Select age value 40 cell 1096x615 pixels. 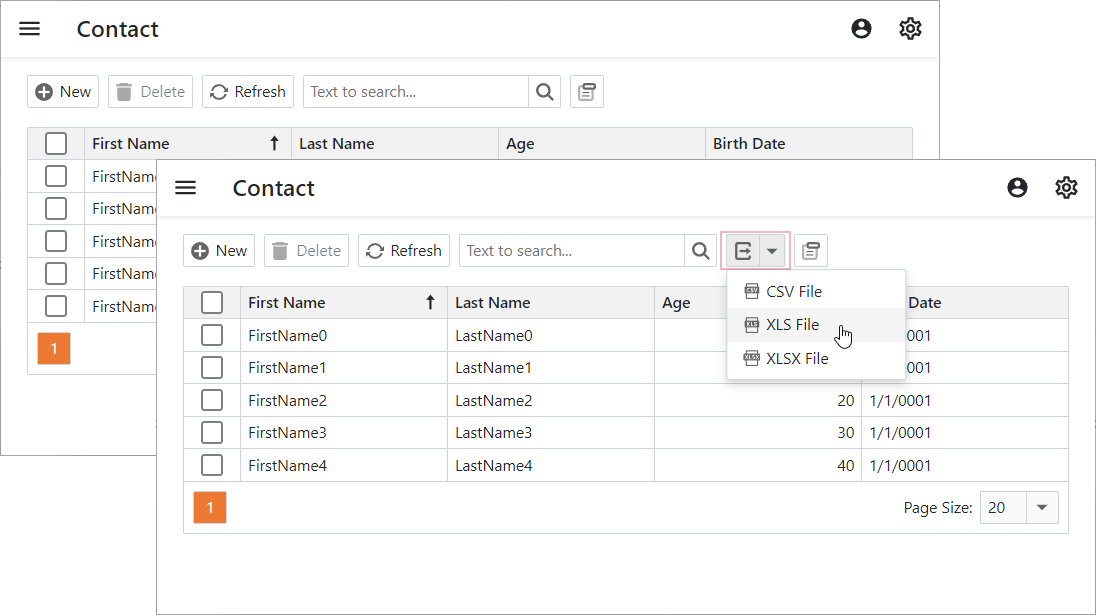pos(758,465)
